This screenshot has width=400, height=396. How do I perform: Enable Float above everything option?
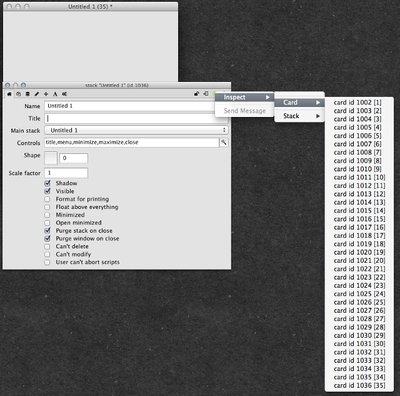47,207
